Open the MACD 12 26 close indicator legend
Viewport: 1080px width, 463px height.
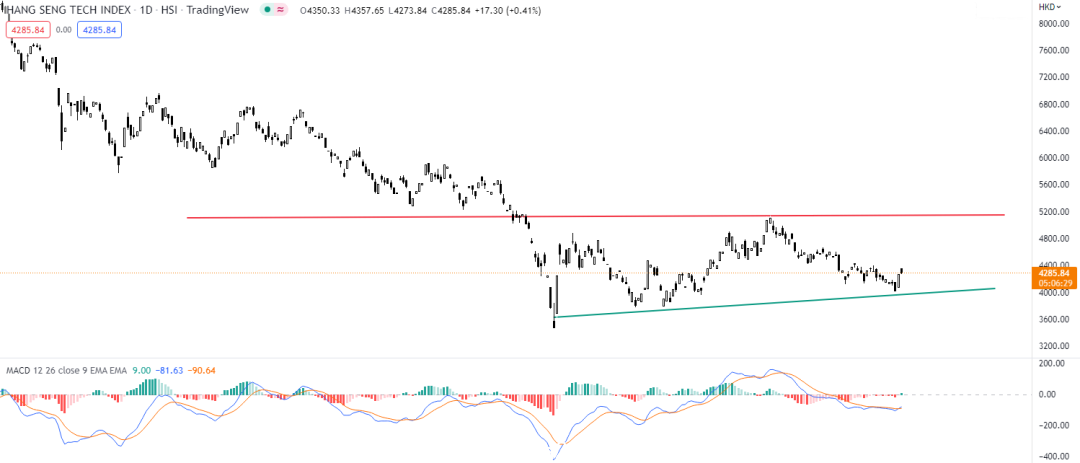pos(67,371)
